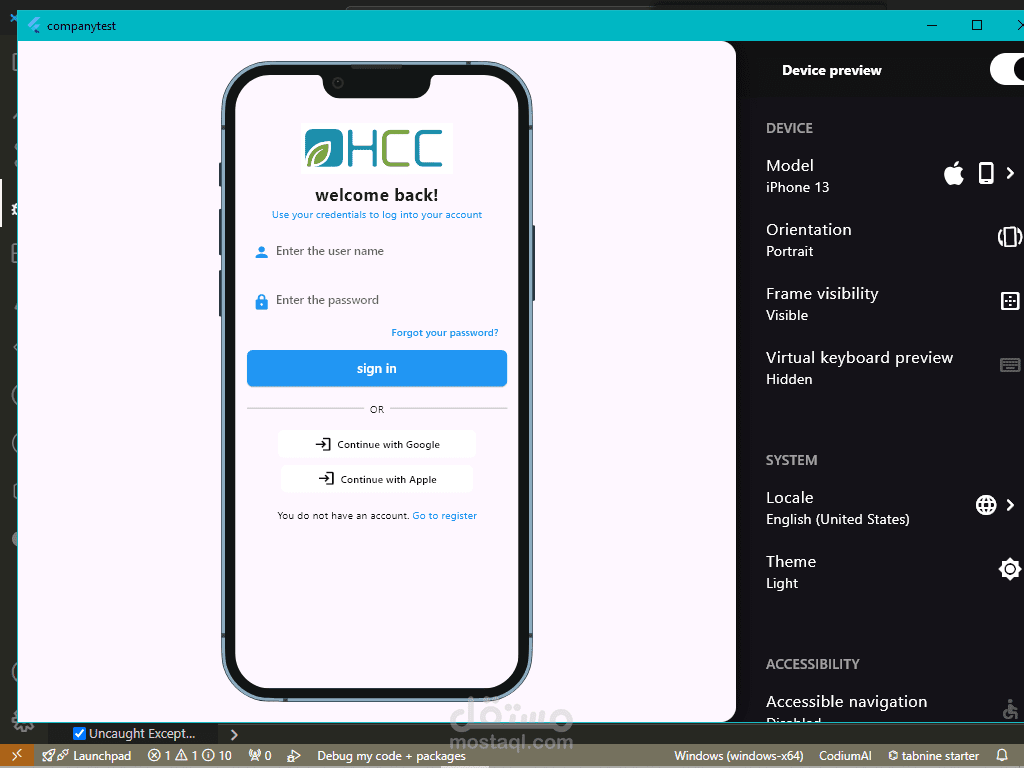Click the person icon beside user name

click(x=261, y=252)
